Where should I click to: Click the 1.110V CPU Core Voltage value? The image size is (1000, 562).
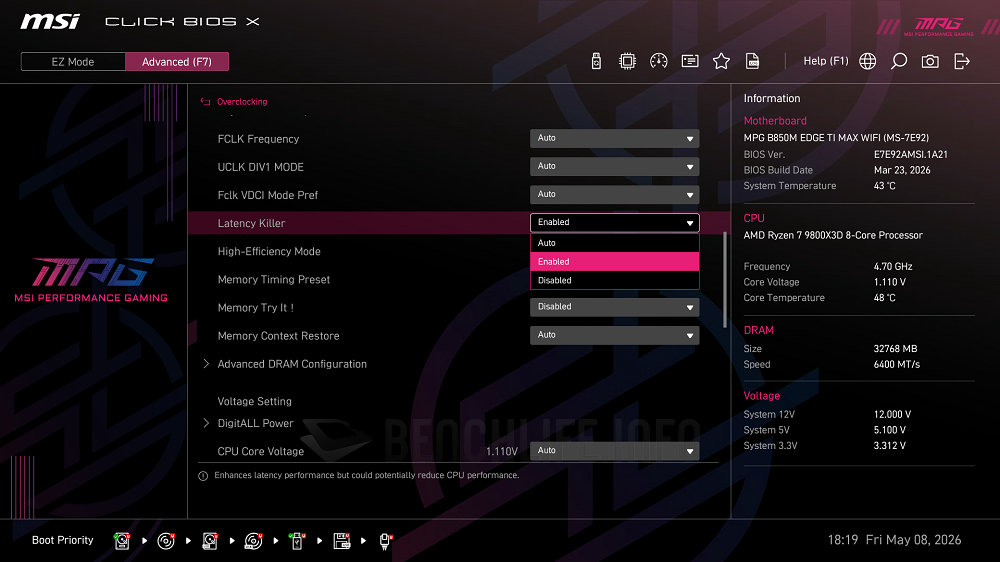click(x=502, y=452)
